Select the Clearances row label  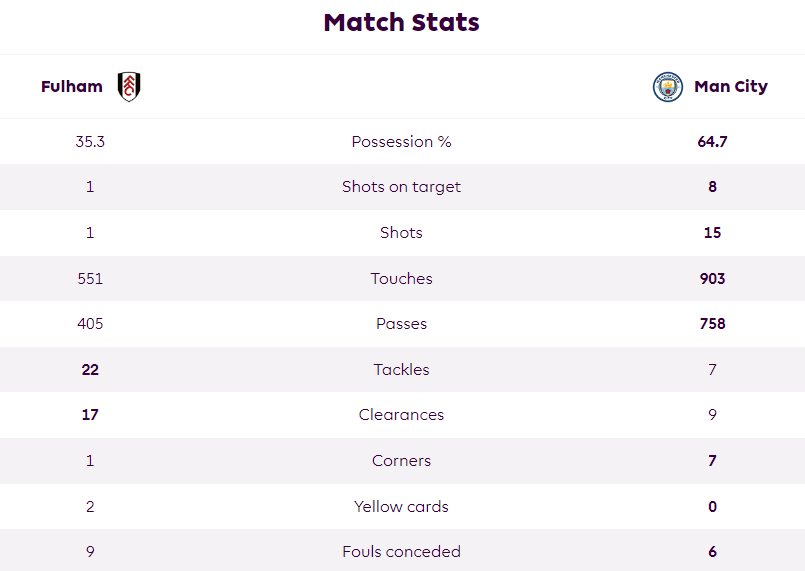coord(401,414)
